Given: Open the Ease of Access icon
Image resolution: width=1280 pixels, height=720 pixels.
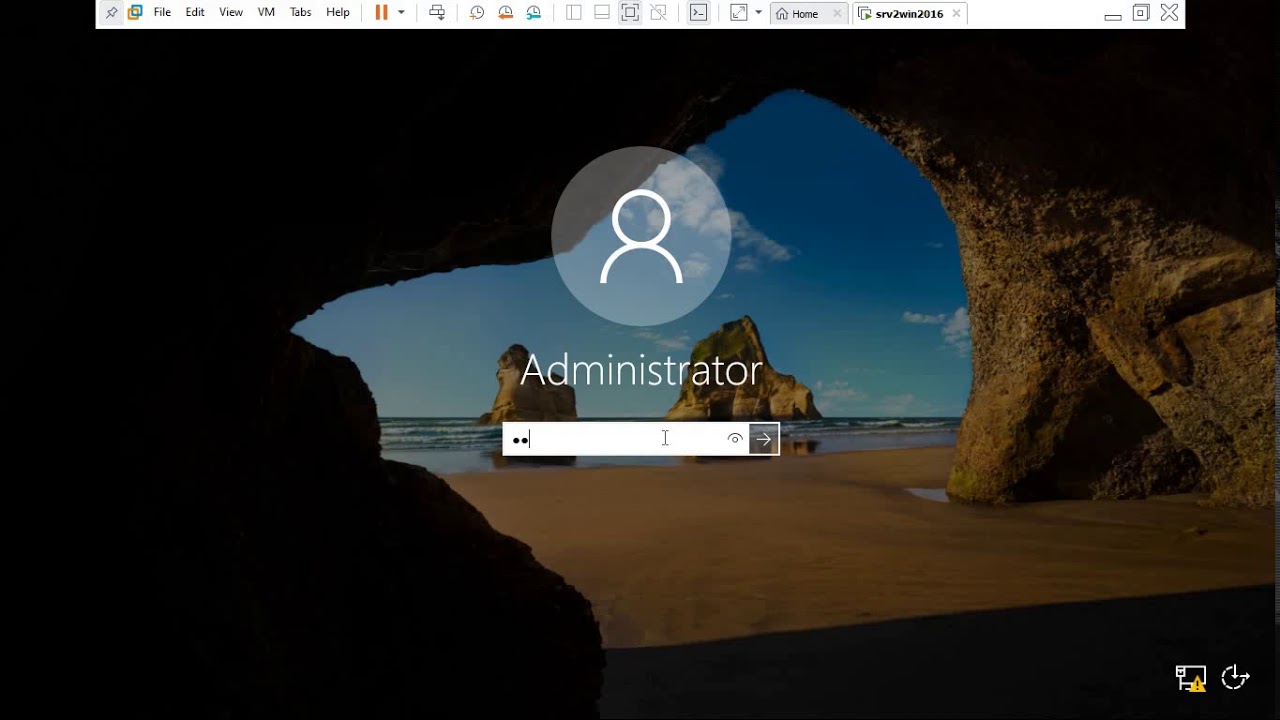Looking at the screenshot, I should 1236,677.
